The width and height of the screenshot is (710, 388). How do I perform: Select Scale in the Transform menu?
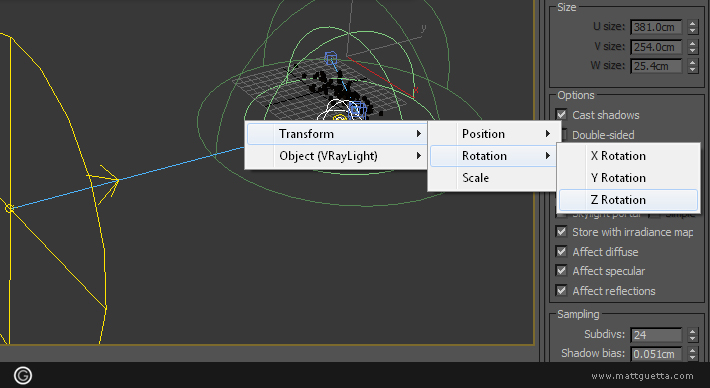coord(492,178)
